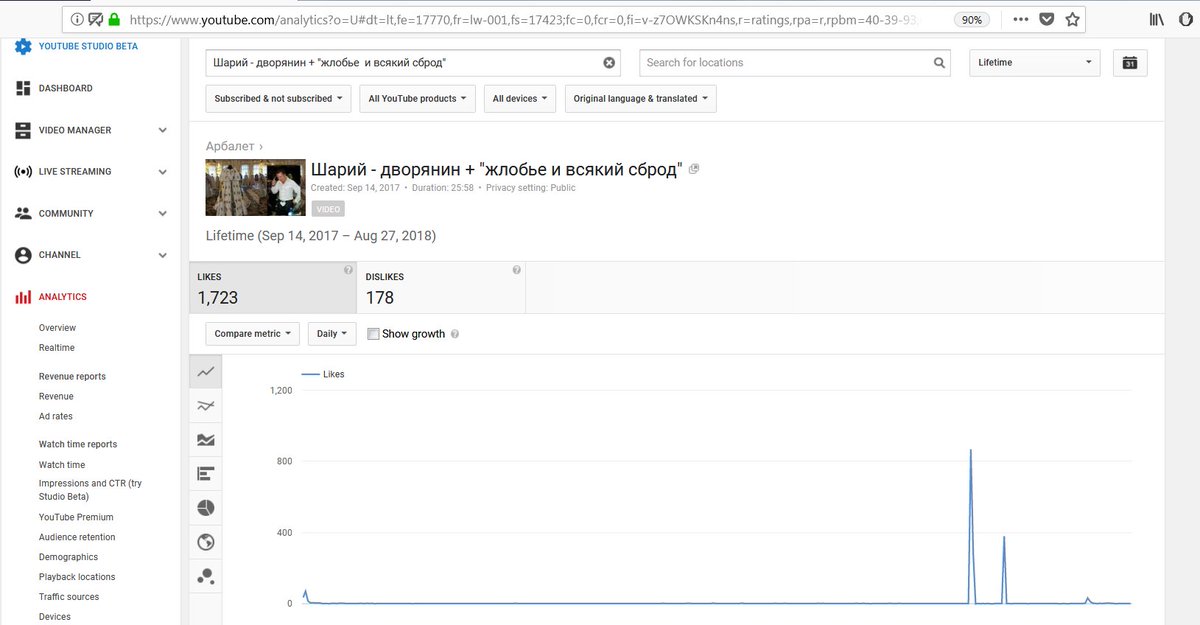Screen dimensions: 1200x625
Task: Open Original language & translated dropdown
Action: [640, 99]
